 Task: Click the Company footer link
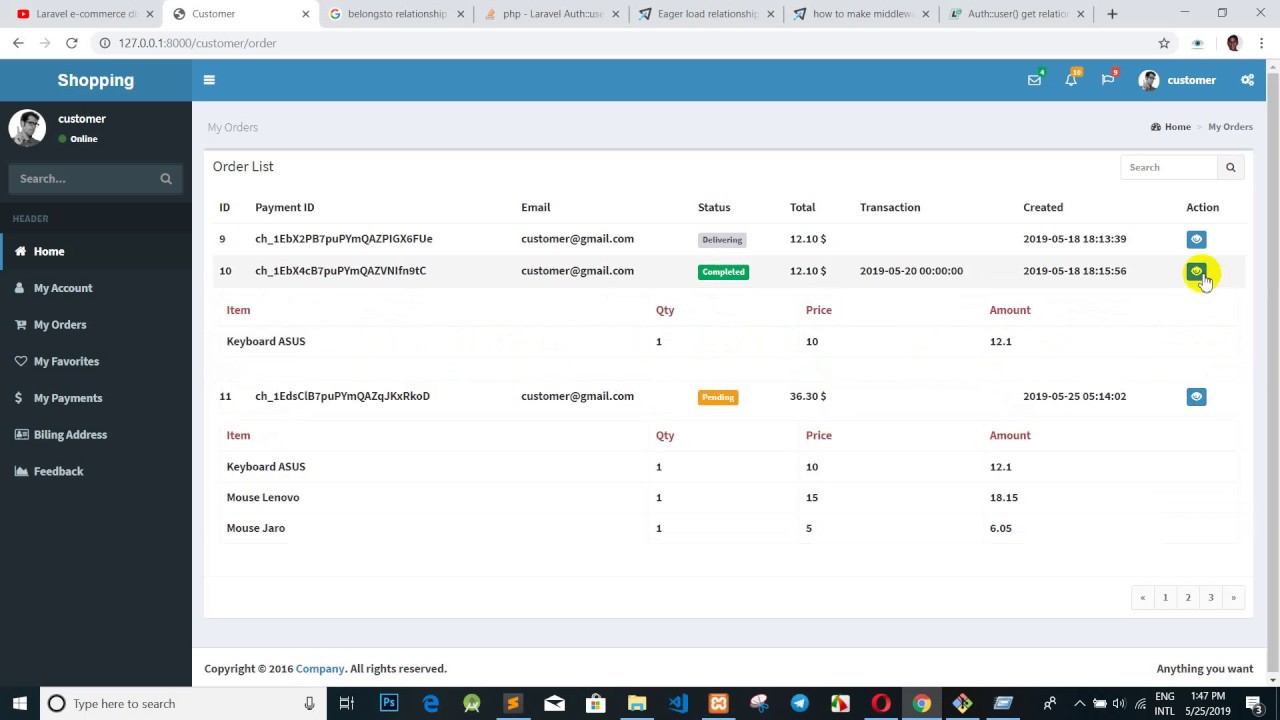coord(320,669)
